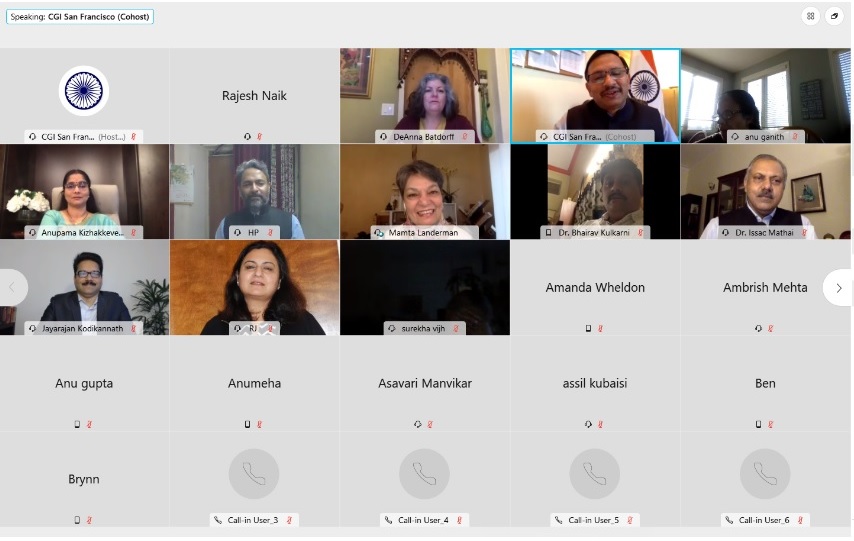854x541 pixels.
Task: Click phone avatar icon of Call-in User_4
Action: tap(424, 474)
